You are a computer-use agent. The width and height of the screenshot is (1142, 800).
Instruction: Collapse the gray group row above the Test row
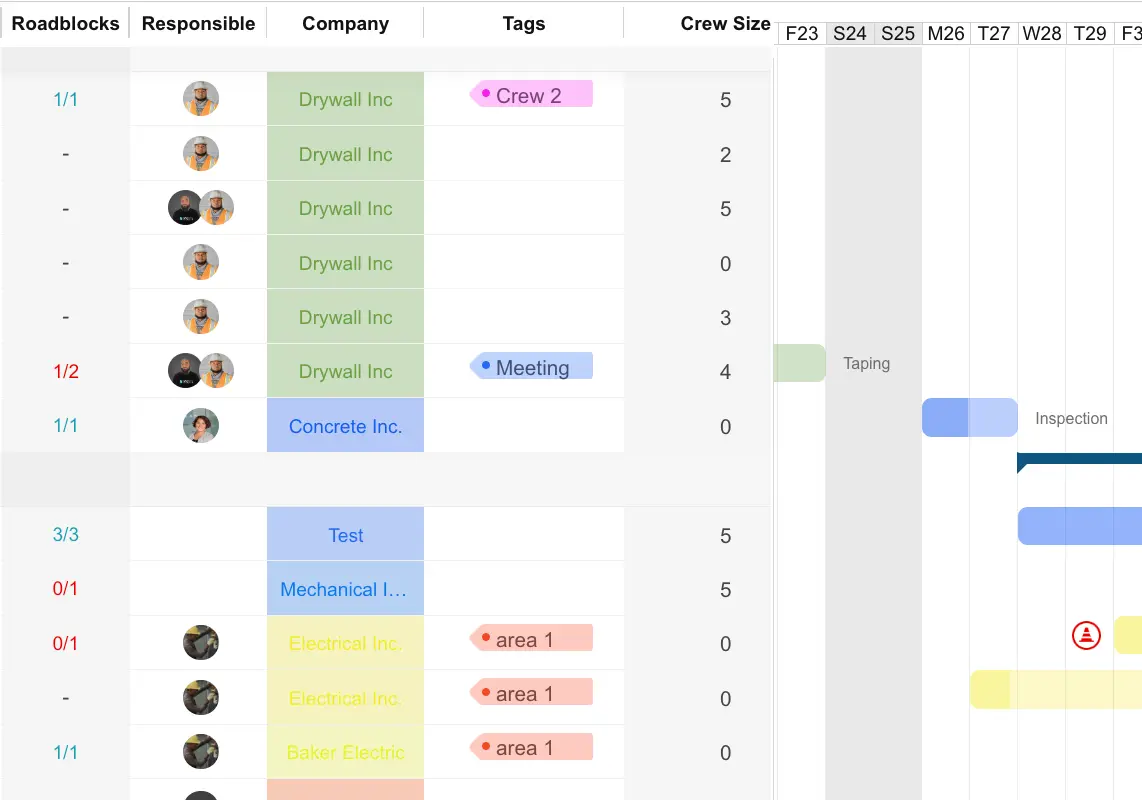pos(65,480)
